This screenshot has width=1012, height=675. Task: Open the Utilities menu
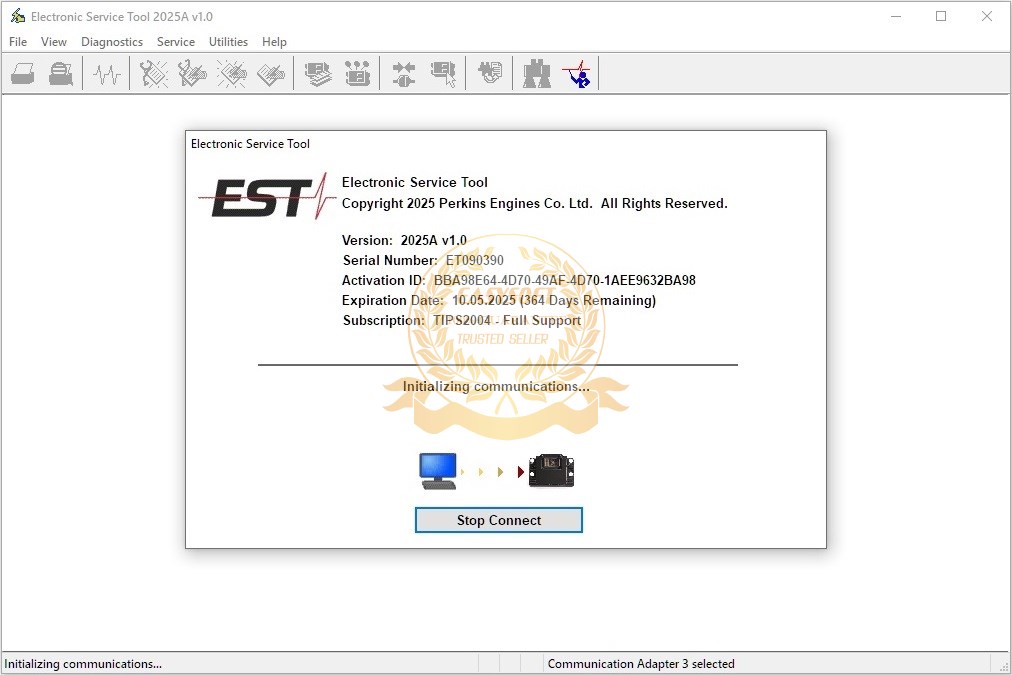(228, 42)
